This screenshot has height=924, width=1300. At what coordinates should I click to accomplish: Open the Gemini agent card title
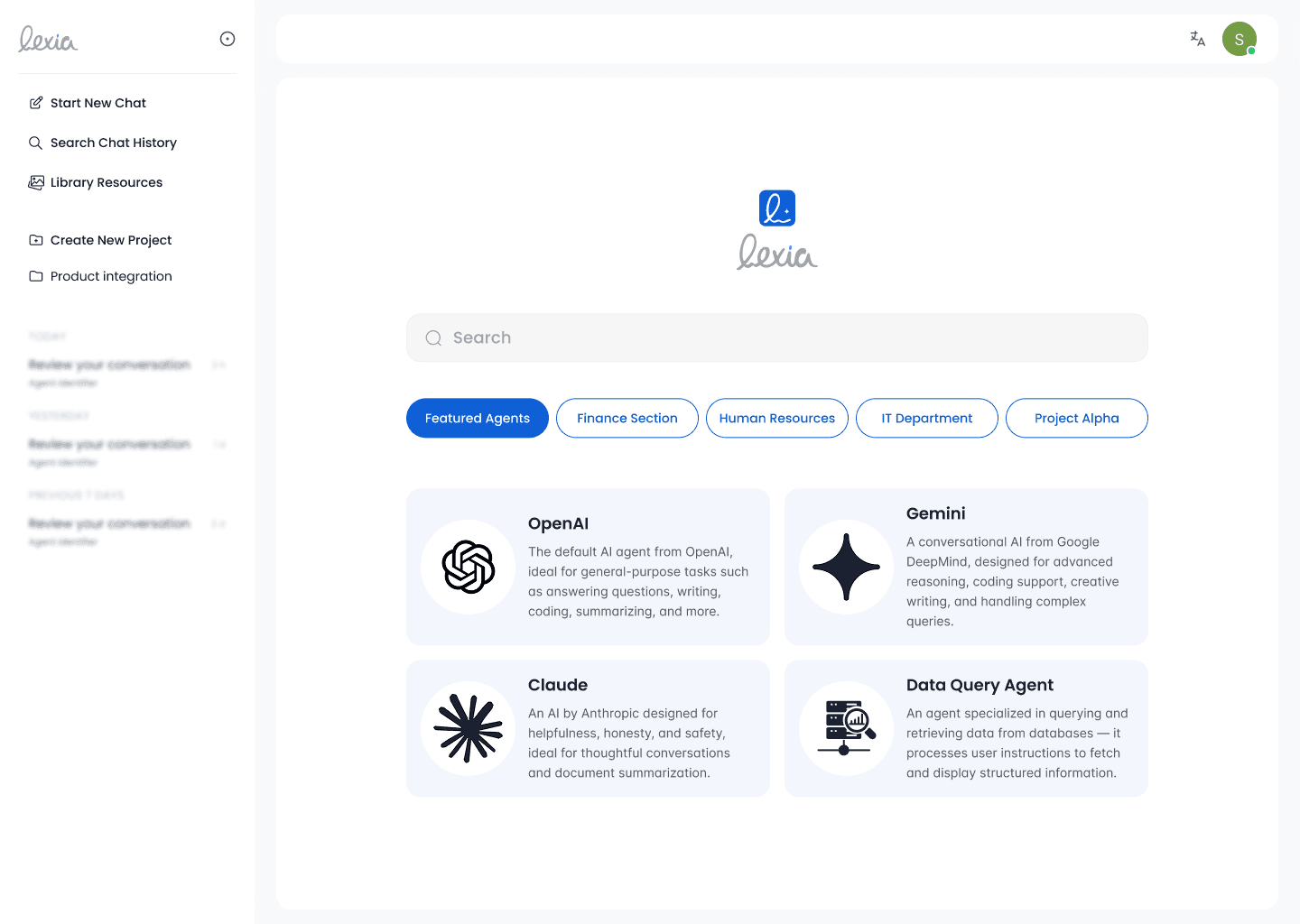(x=936, y=513)
